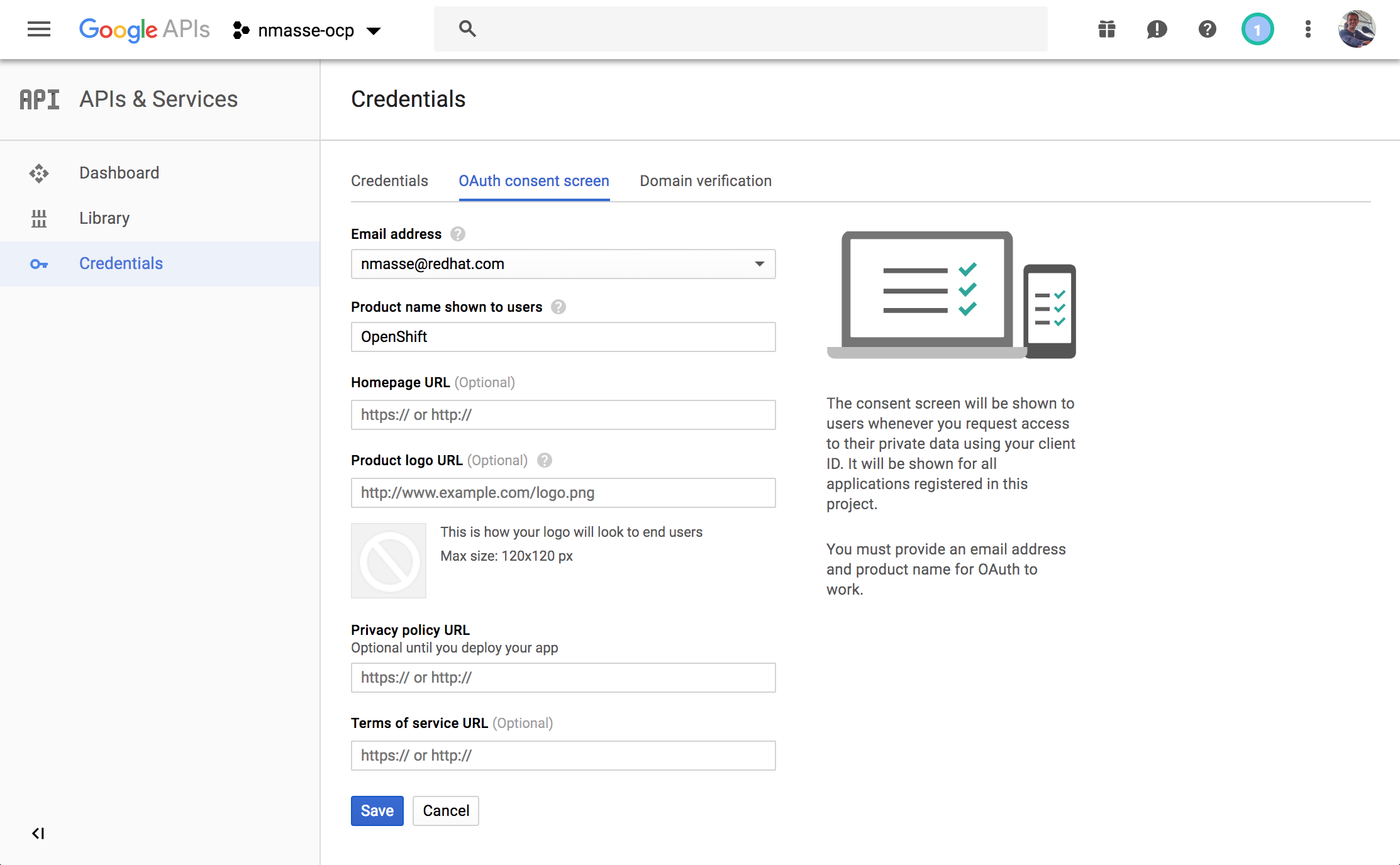Viewport: 1400px width, 865px height.
Task: Open the feedback alert icon
Action: 1157,30
